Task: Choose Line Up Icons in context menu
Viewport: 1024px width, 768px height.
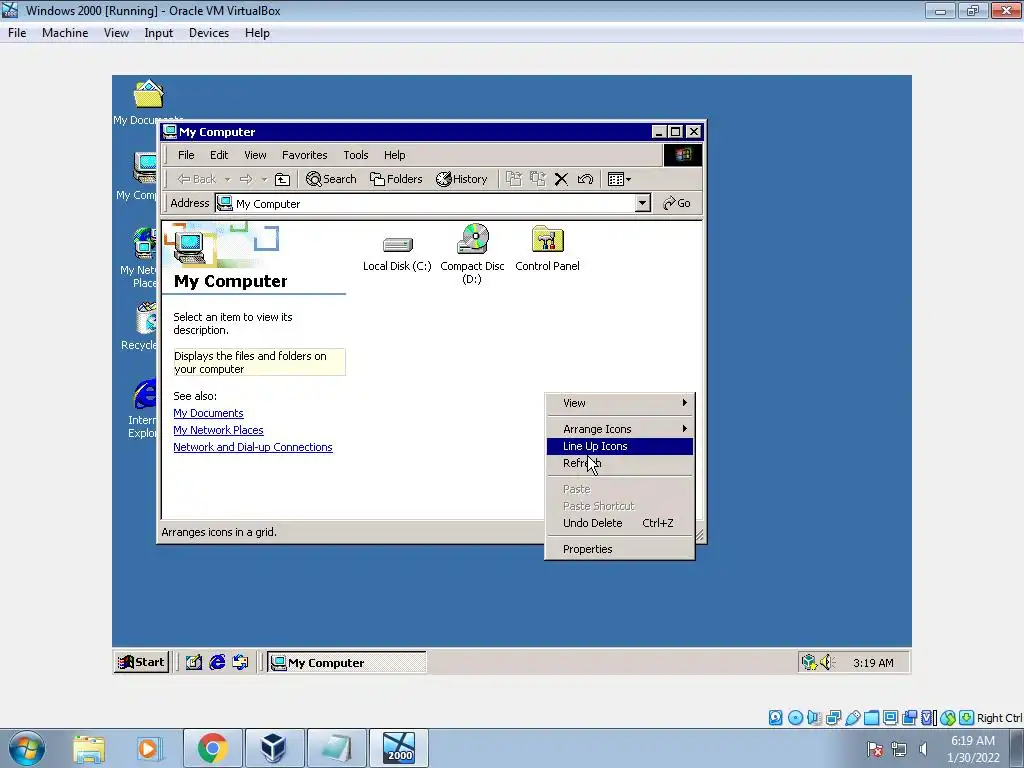Action: (620, 446)
